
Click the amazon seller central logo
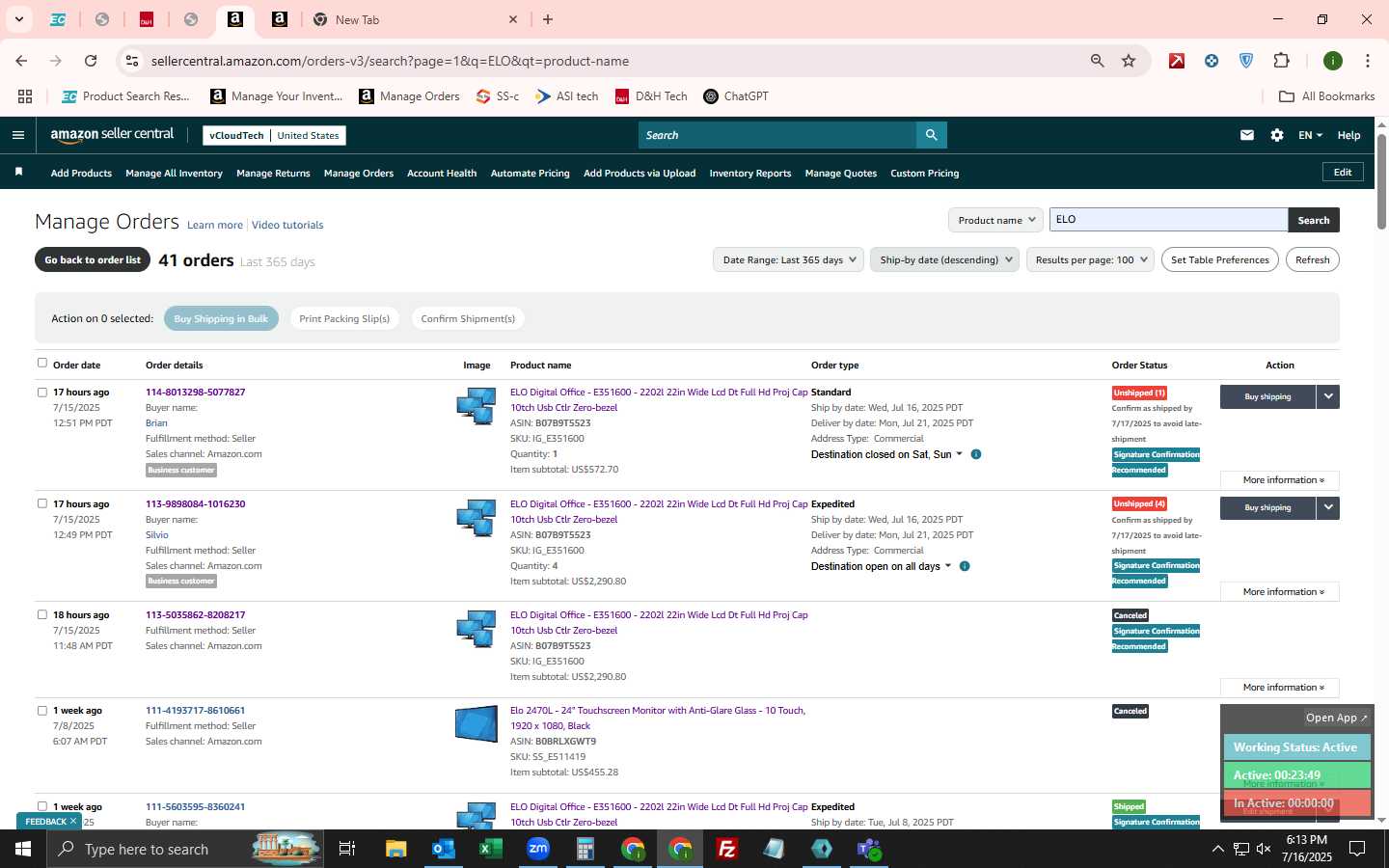click(x=112, y=135)
